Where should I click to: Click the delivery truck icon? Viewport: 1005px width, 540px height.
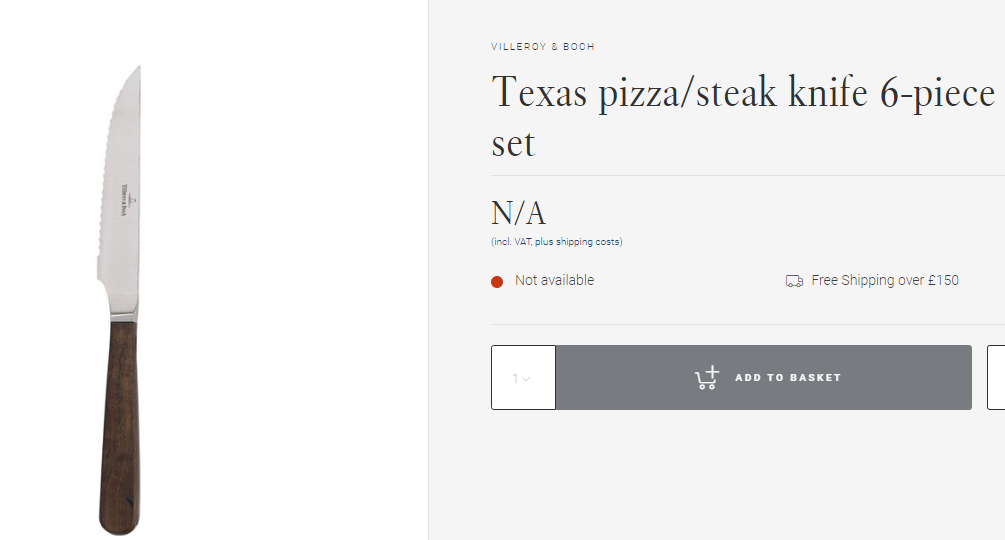[795, 281]
